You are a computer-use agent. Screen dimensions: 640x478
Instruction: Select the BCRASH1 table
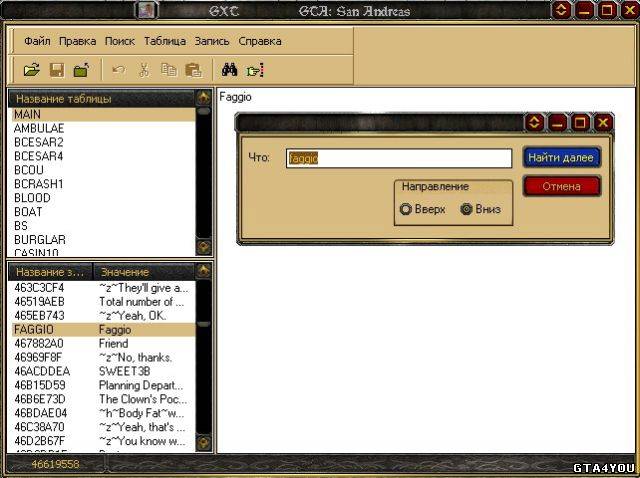pyautogui.click(x=104, y=184)
